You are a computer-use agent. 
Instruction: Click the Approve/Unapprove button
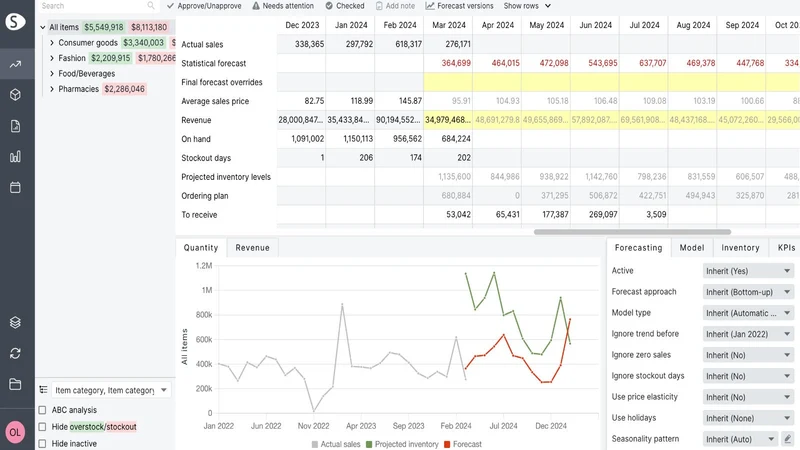[x=204, y=6]
